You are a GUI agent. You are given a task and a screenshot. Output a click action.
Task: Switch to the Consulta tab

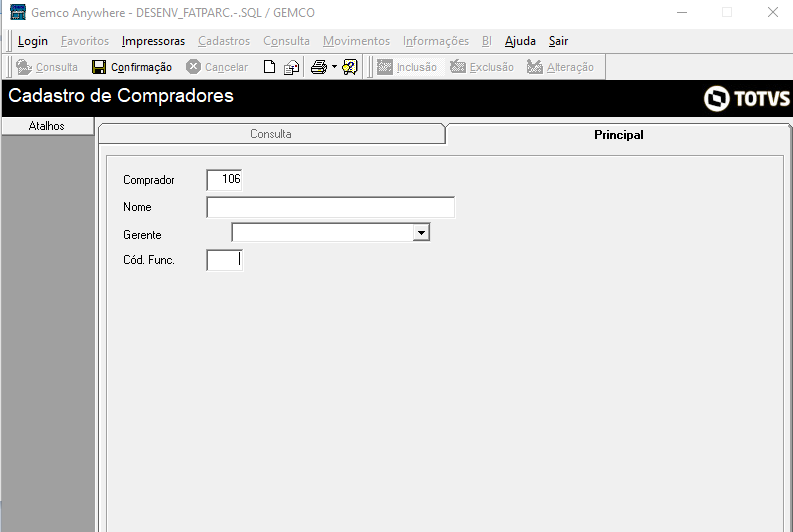point(272,134)
